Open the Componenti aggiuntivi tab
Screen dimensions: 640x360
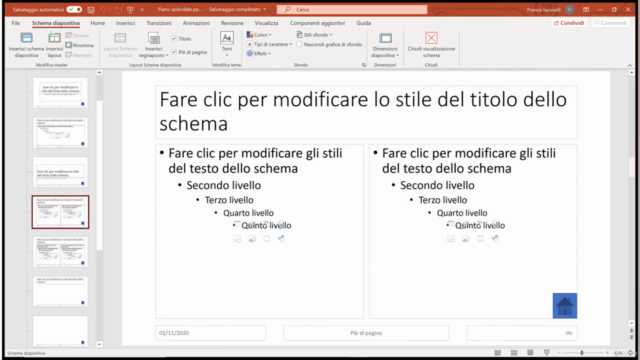[x=317, y=23]
